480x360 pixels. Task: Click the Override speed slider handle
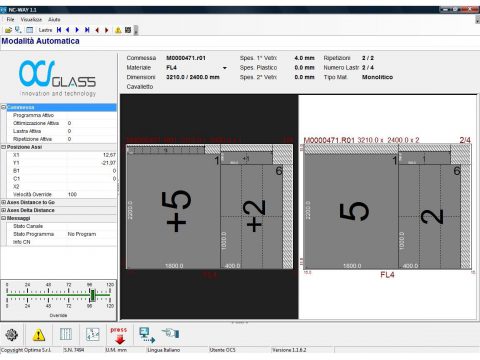click(x=93, y=295)
